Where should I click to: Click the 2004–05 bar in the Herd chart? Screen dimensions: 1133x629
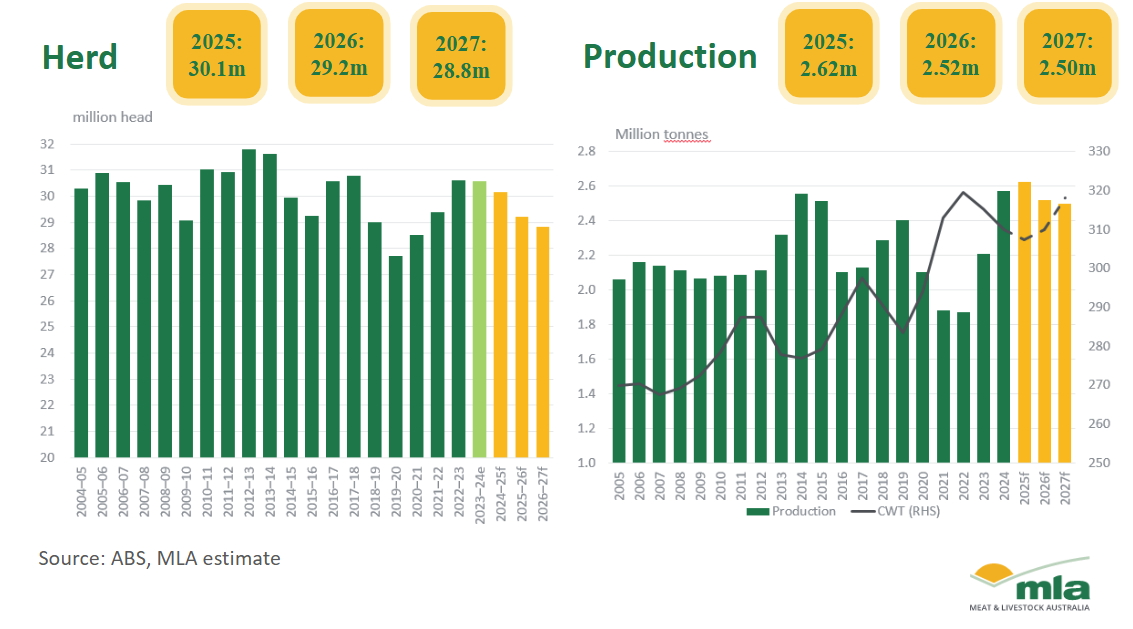(x=81, y=322)
